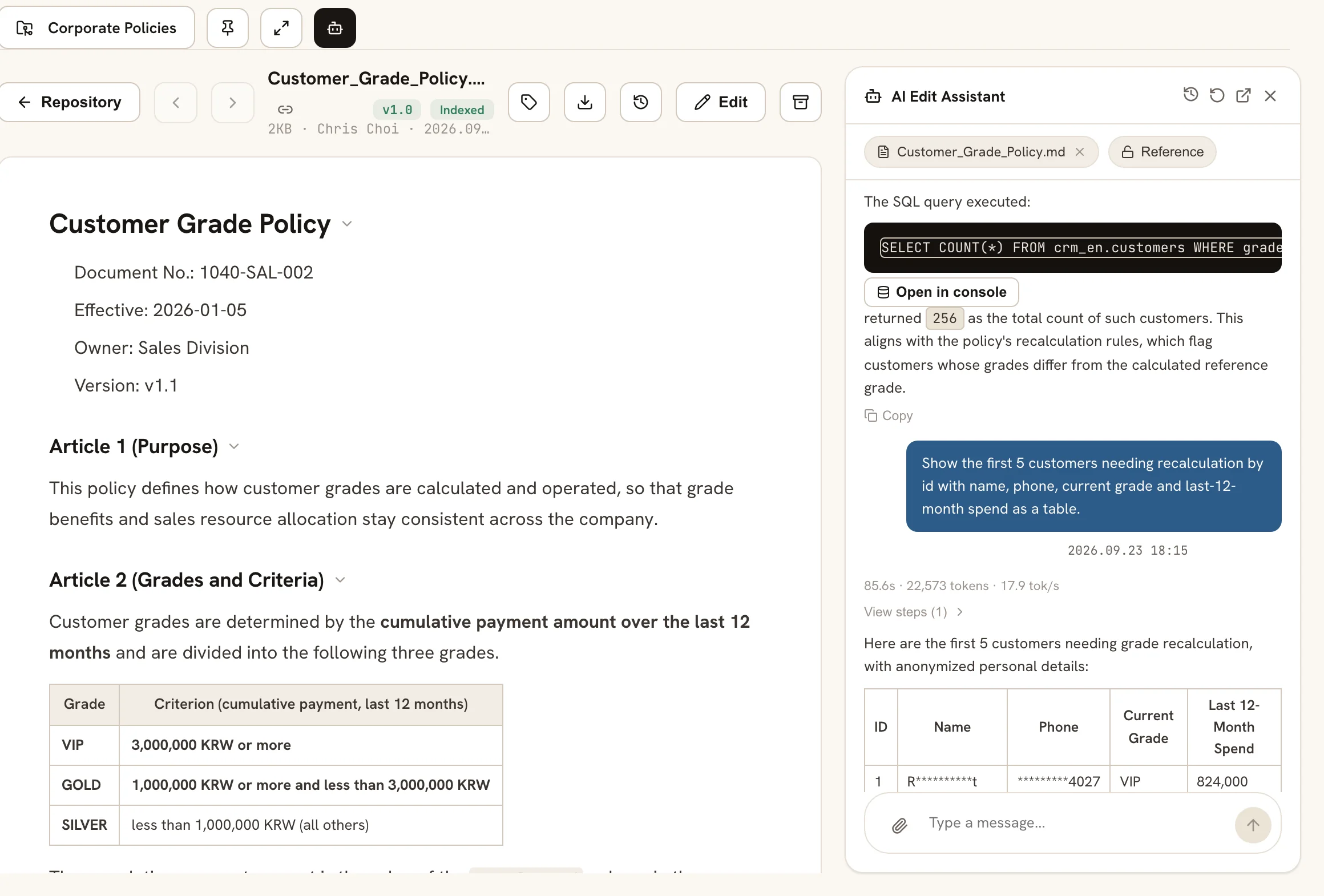Select the VIP grade table cell

(x=84, y=745)
